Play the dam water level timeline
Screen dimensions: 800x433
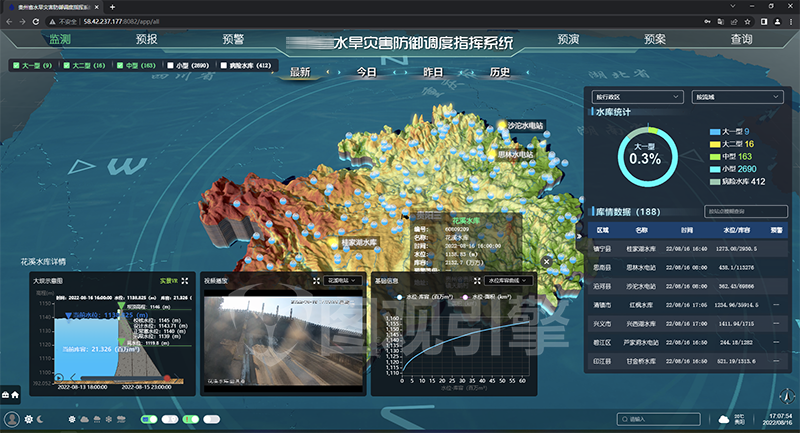59,378
